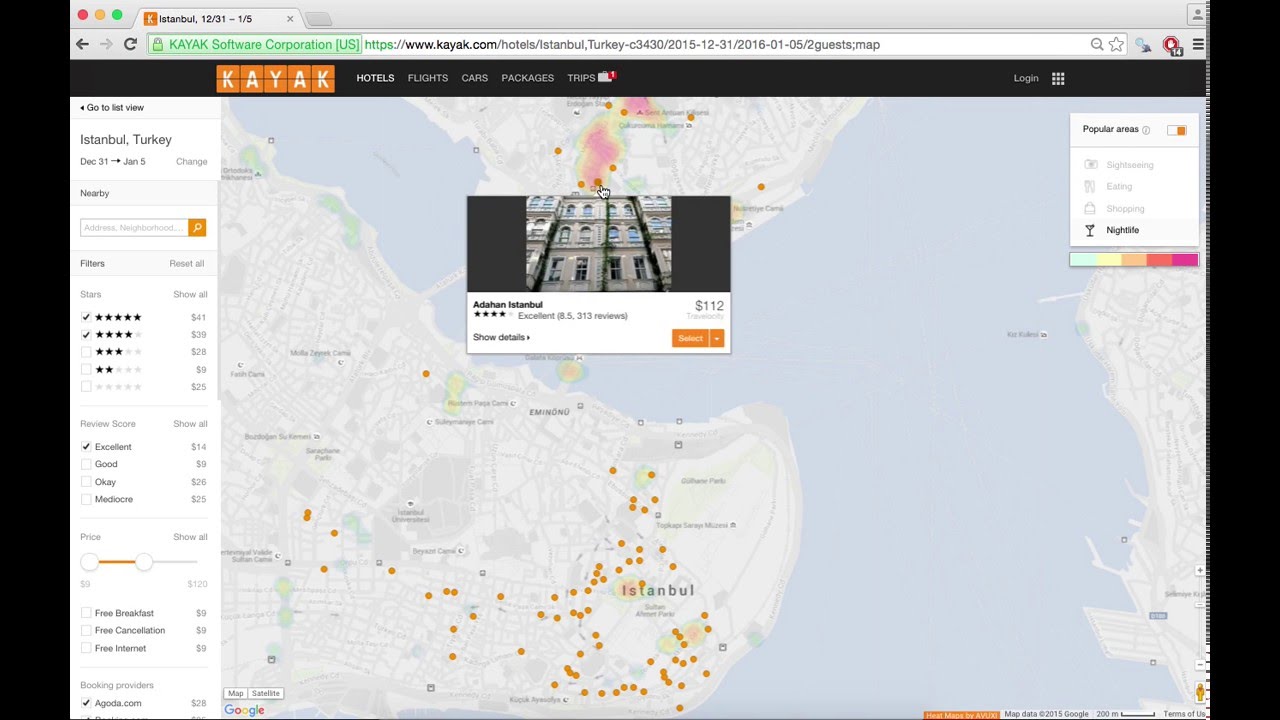Click the Chrome user profile button

pyautogui.click(x=1196, y=14)
